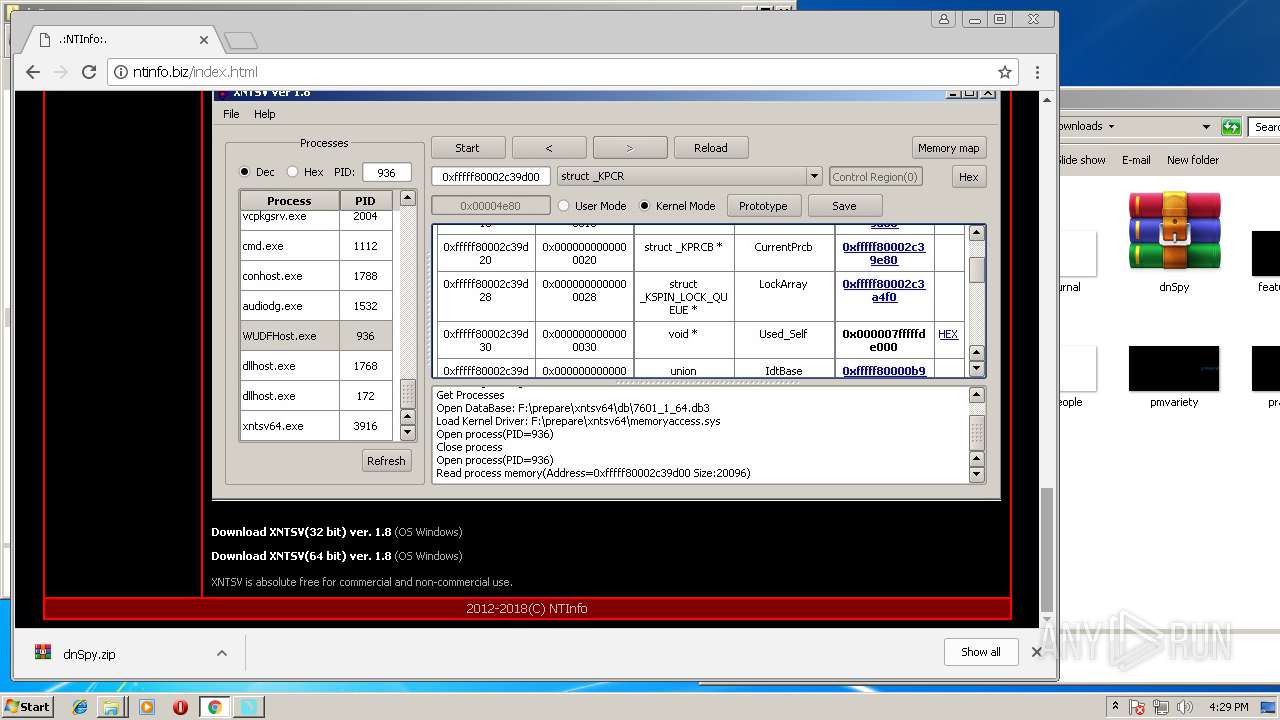Open a new Chrome tab
1280x720 pixels.
pyautogui.click(x=241, y=40)
